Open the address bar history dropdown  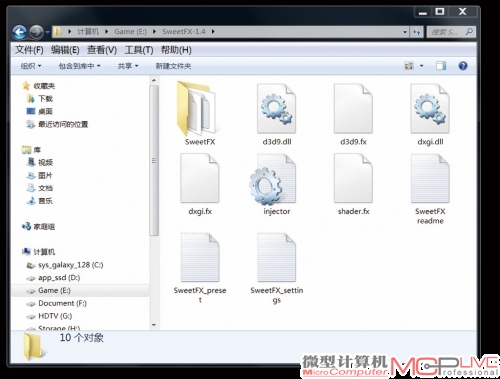(x=405, y=32)
